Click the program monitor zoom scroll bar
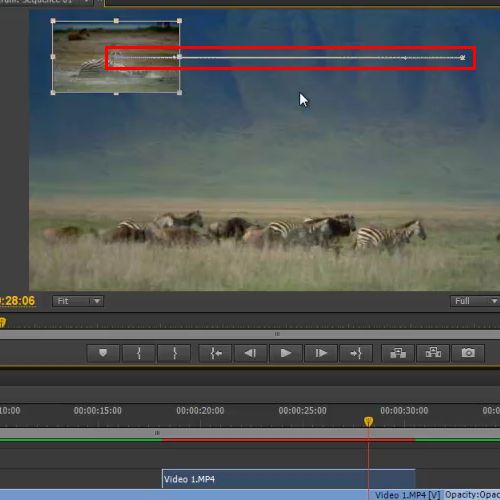500x500 pixels. click(250, 334)
